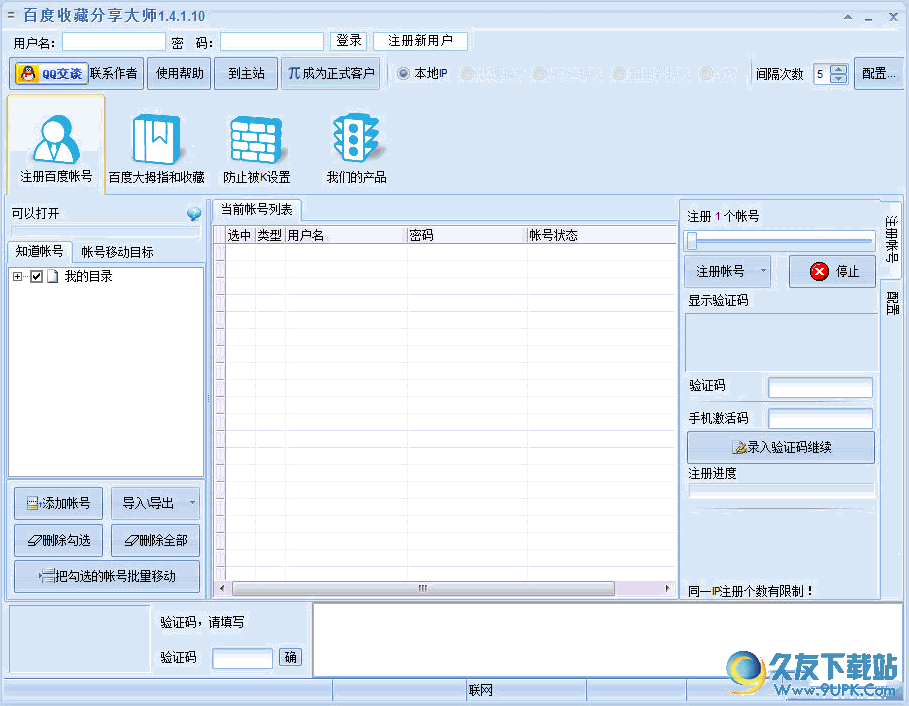The height and width of the screenshot is (706, 909).
Task: Increase 间隔次数 spinner value
Action: point(838,69)
